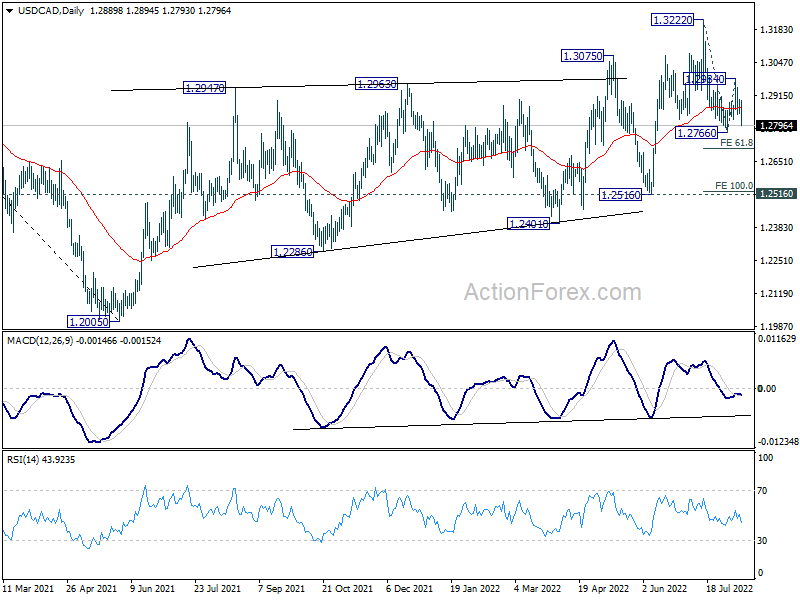Click the FE 100.0 Fibonacci level label
Screen dimensions: 800x600
[734, 186]
